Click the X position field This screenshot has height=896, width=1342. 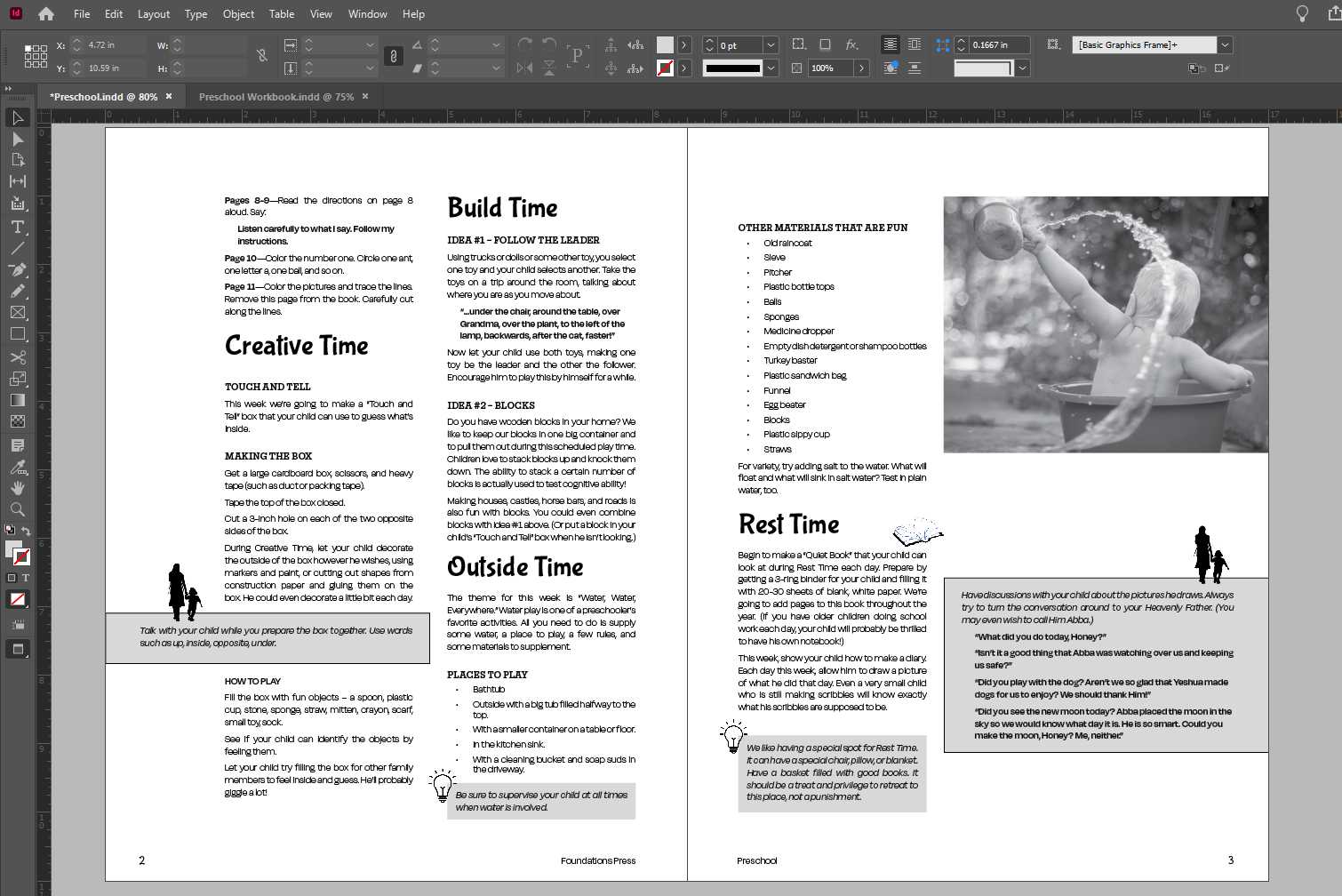tap(116, 44)
